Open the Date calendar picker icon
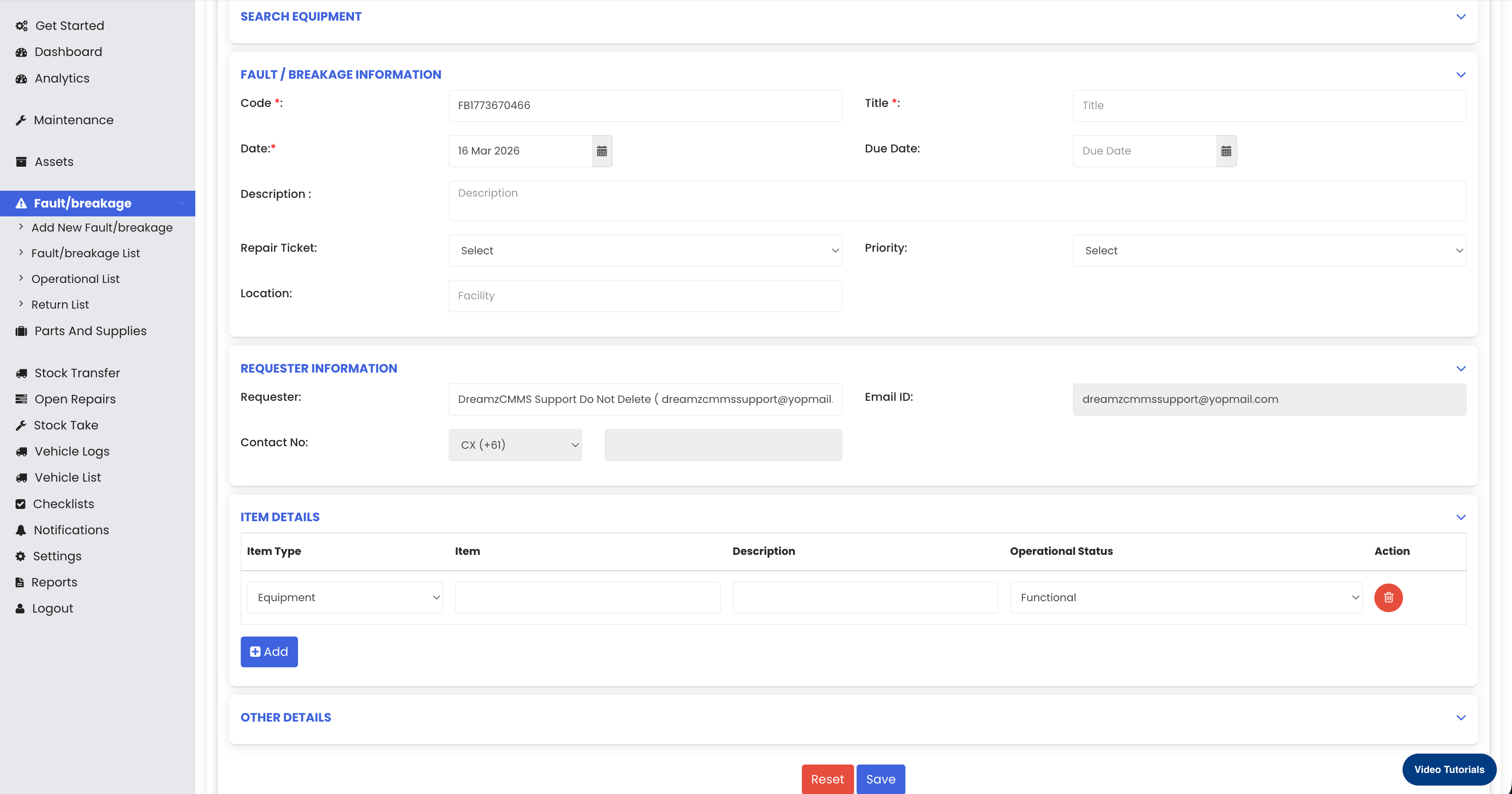Image resolution: width=1512 pixels, height=794 pixels. click(602, 151)
